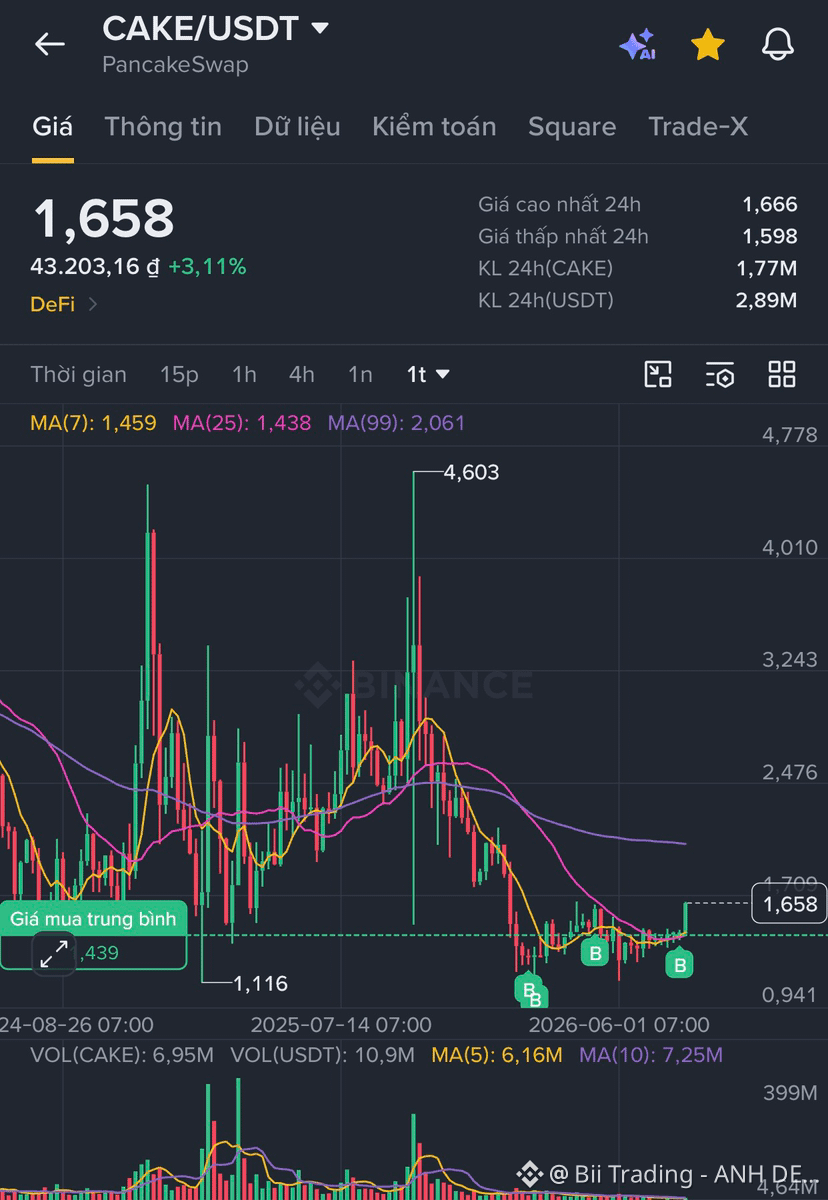This screenshot has height=1200, width=828.
Task: Tap the 1,116 low price marker
Action: (260, 984)
